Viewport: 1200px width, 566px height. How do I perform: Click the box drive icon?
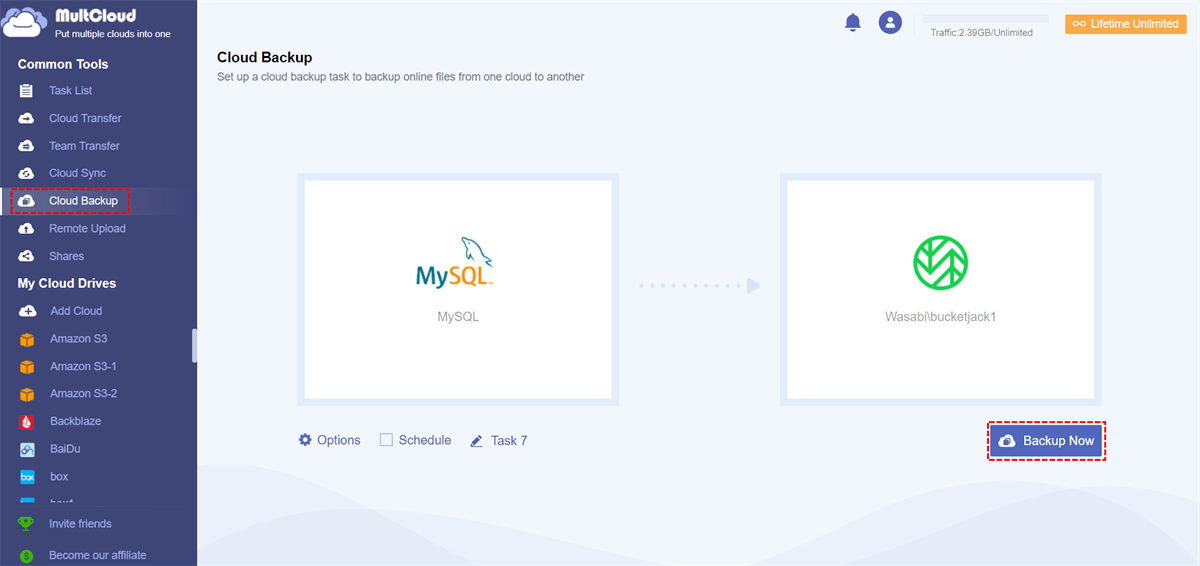(x=27, y=477)
